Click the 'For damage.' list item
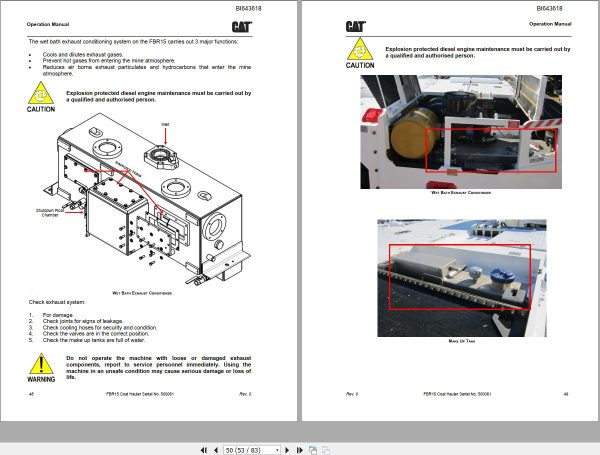This screenshot has height=455, width=600. 58,315
